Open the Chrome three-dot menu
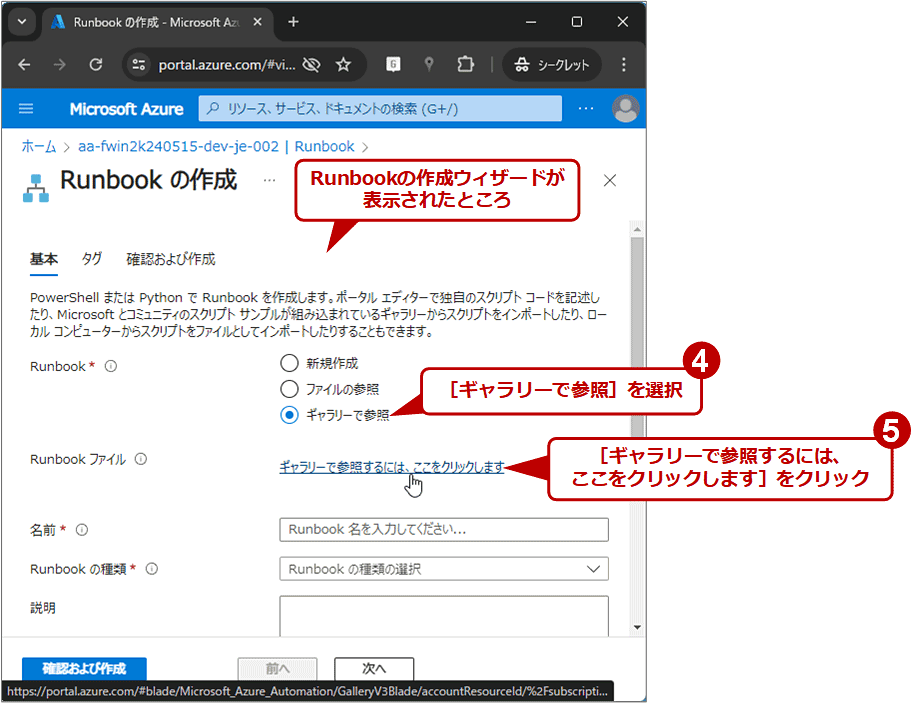917x703 pixels. click(x=624, y=64)
